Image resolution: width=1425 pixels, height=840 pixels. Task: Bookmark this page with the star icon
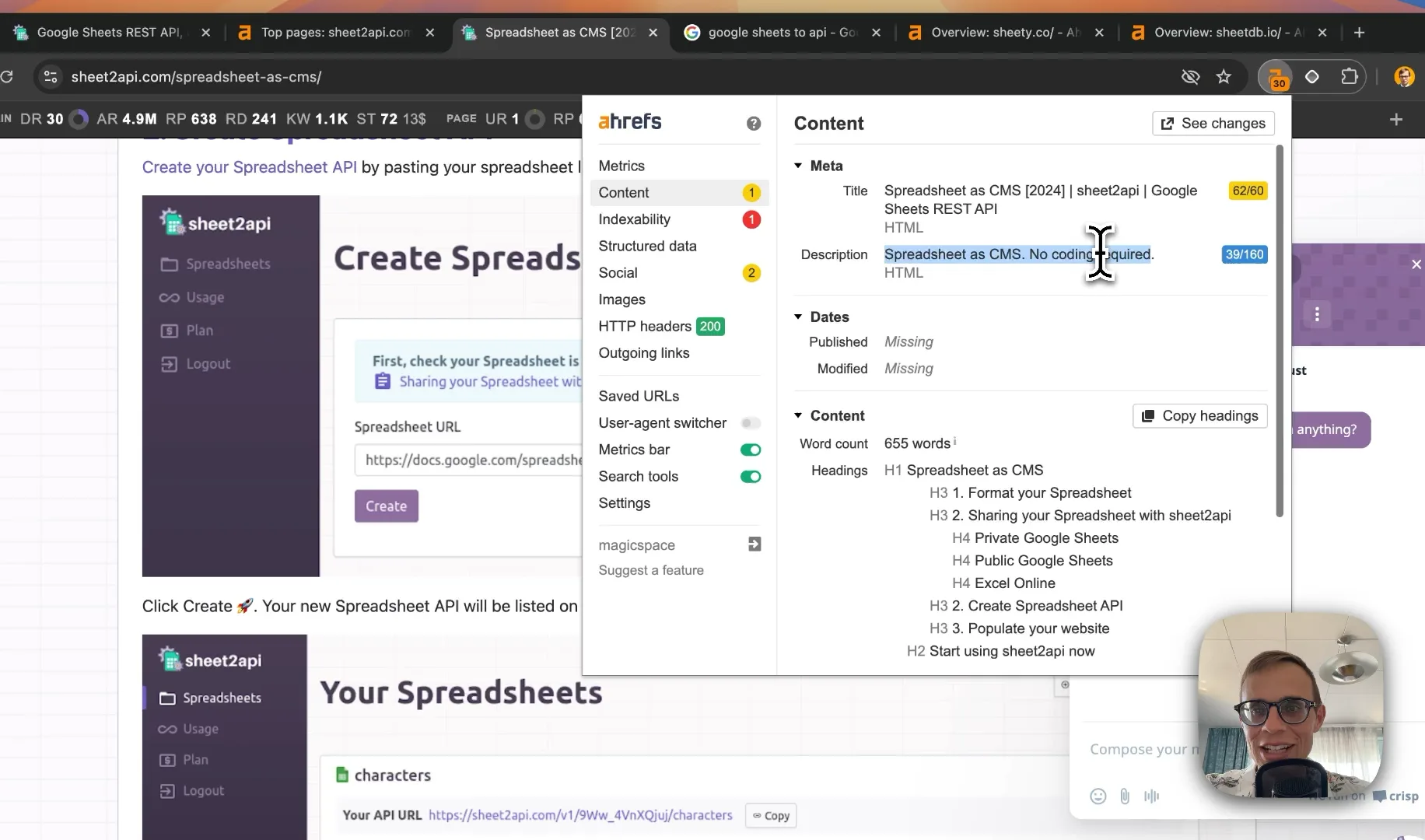tap(1224, 76)
